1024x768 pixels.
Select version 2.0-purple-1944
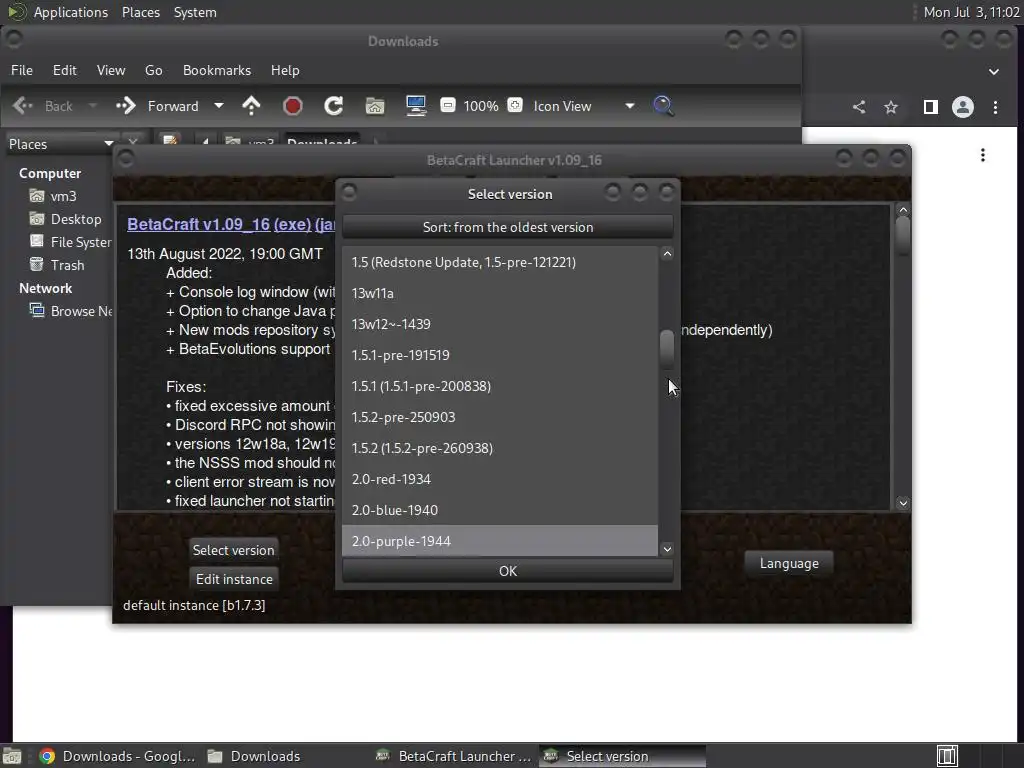pyautogui.click(x=500, y=541)
